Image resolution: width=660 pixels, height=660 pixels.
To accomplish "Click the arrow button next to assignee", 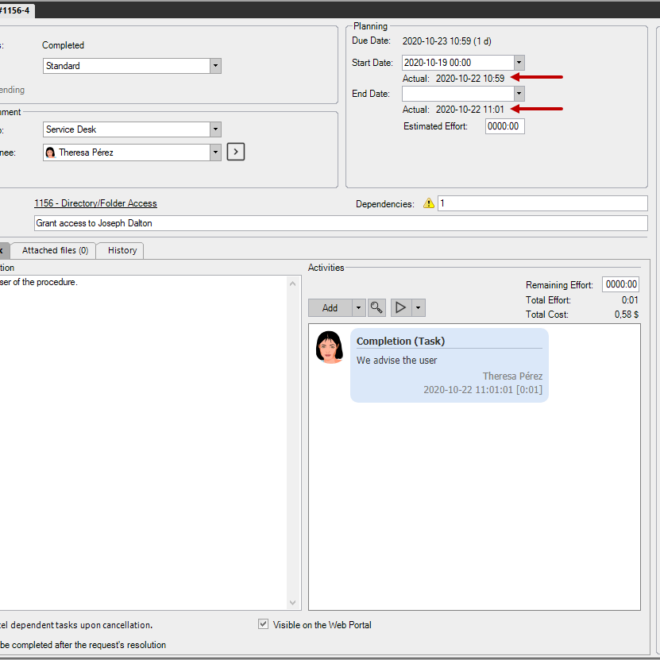I will pos(236,152).
